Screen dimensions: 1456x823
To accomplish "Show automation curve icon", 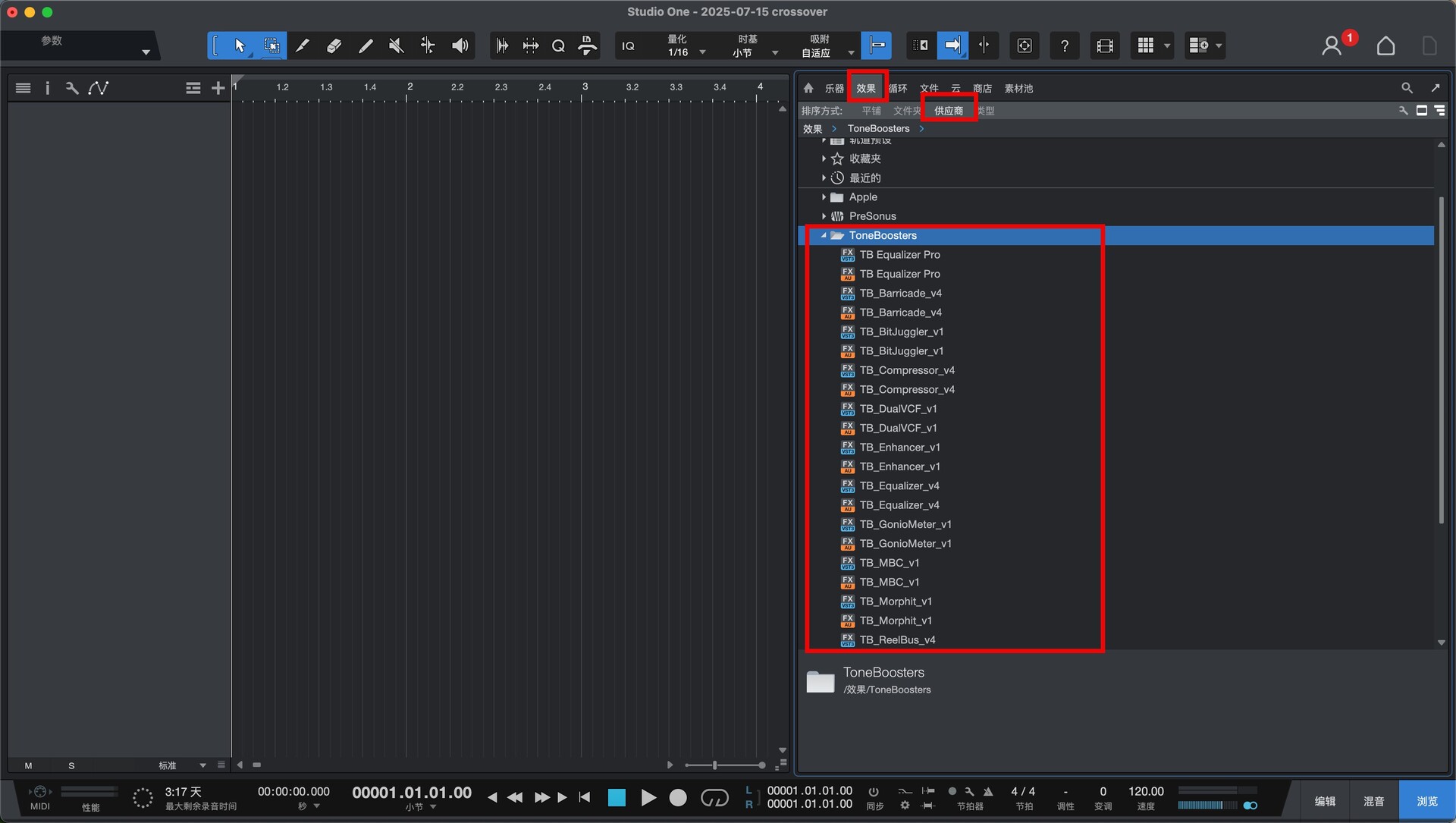I will (x=98, y=88).
